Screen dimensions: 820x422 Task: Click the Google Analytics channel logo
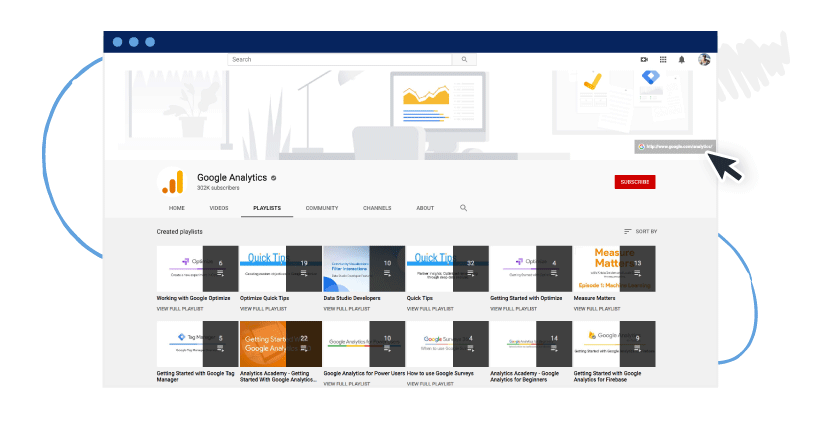(173, 181)
